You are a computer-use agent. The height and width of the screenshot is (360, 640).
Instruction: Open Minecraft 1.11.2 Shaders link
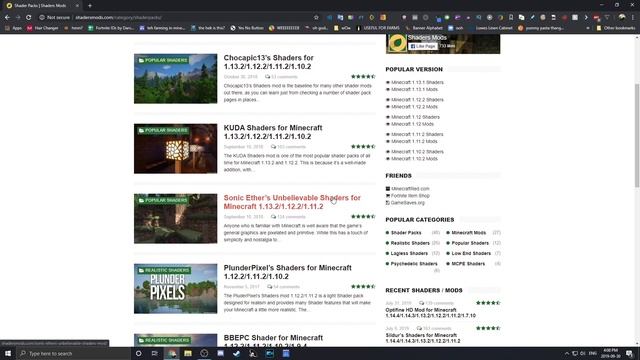[x=417, y=134]
